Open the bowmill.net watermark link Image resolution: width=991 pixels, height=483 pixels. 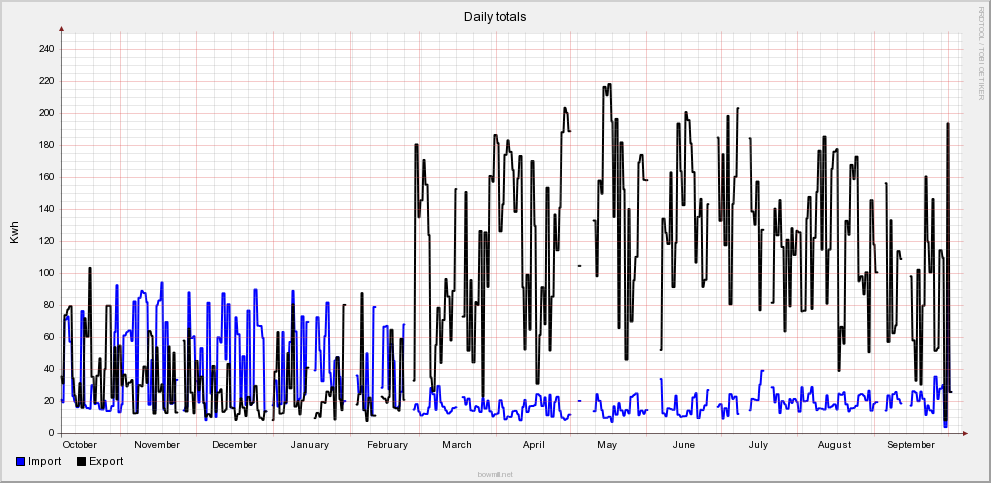click(x=495, y=475)
